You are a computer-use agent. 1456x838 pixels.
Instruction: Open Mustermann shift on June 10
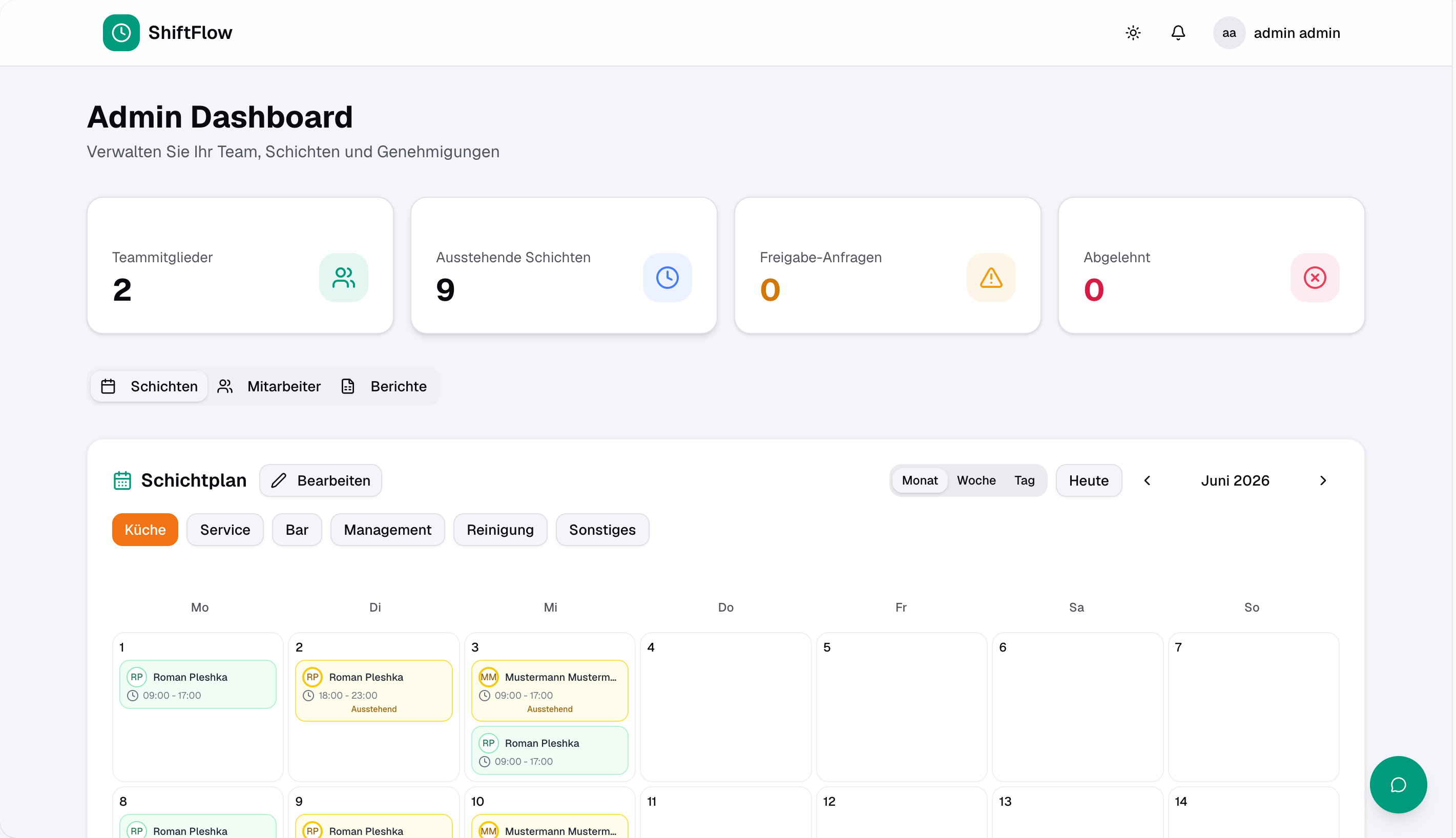(x=550, y=827)
